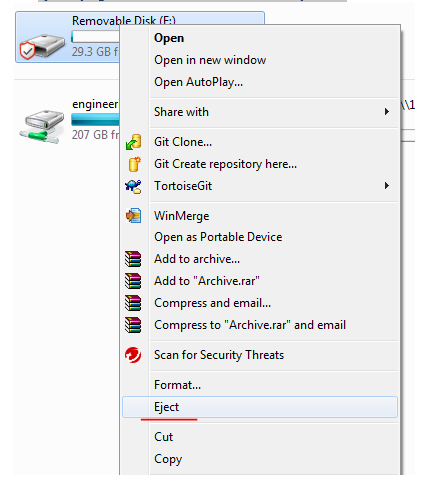
Task: Choose Cut from the context menu
Action: coord(163,437)
